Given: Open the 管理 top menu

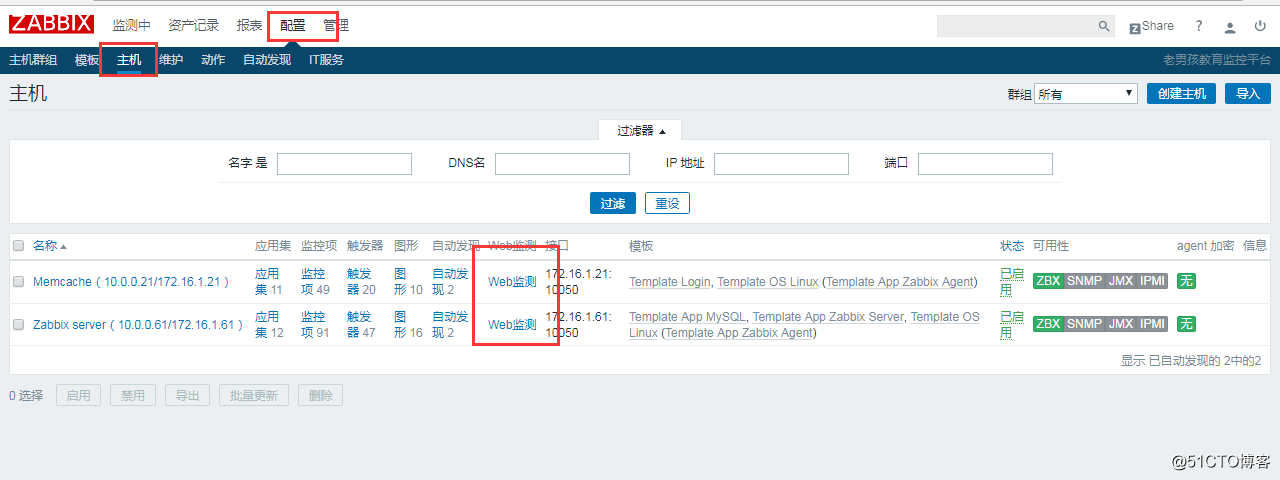Looking at the screenshot, I should pyautogui.click(x=336, y=26).
